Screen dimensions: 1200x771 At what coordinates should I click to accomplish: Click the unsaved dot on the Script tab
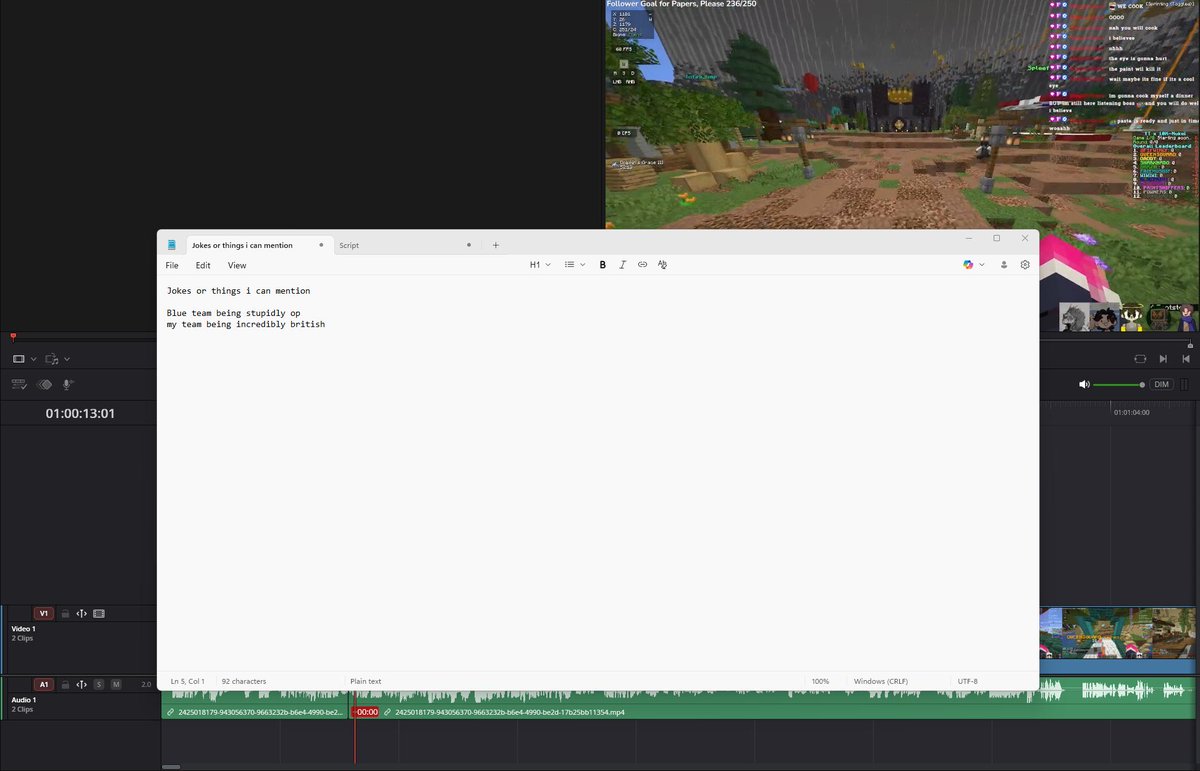[469, 245]
